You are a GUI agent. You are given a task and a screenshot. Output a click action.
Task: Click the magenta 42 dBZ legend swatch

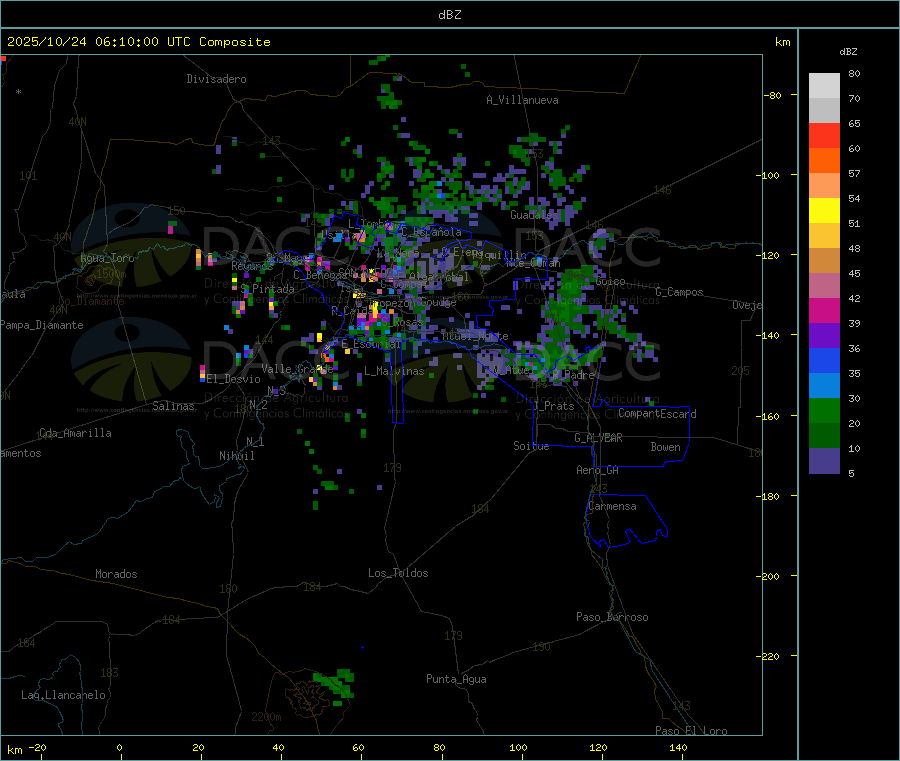pyautogui.click(x=824, y=310)
